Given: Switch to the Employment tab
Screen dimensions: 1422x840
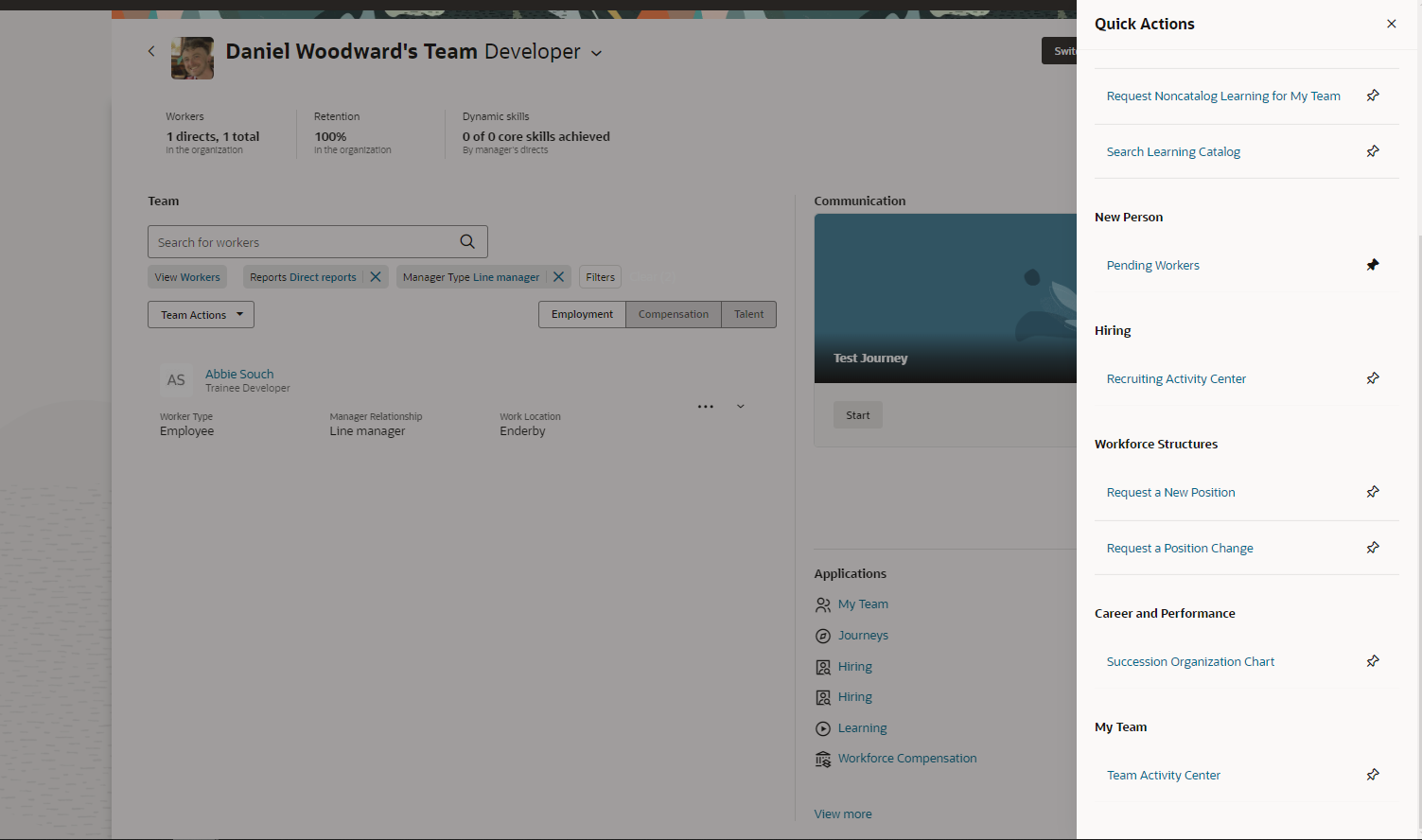Looking at the screenshot, I should tap(582, 314).
